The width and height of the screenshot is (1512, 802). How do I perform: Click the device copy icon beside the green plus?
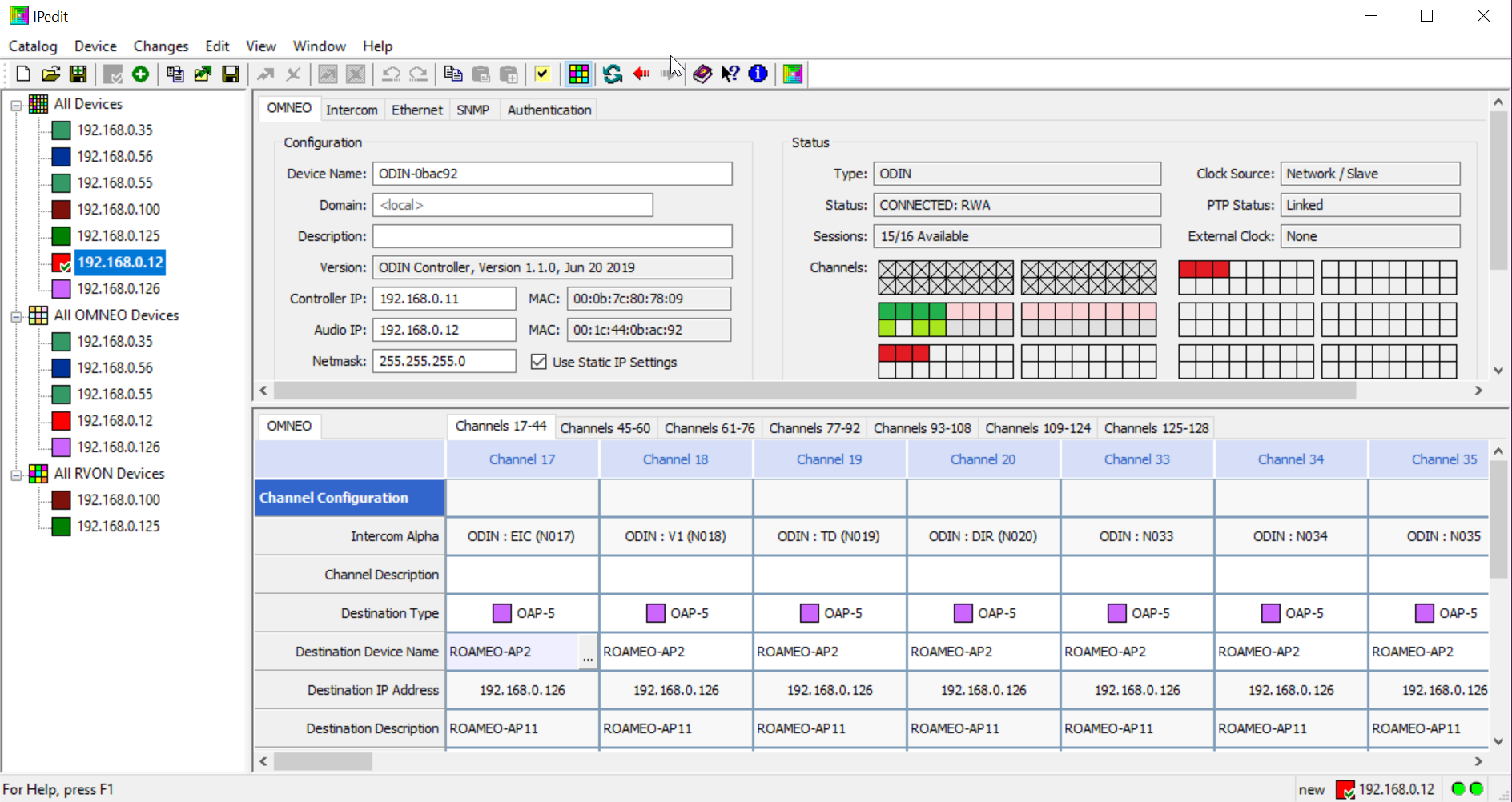click(175, 74)
